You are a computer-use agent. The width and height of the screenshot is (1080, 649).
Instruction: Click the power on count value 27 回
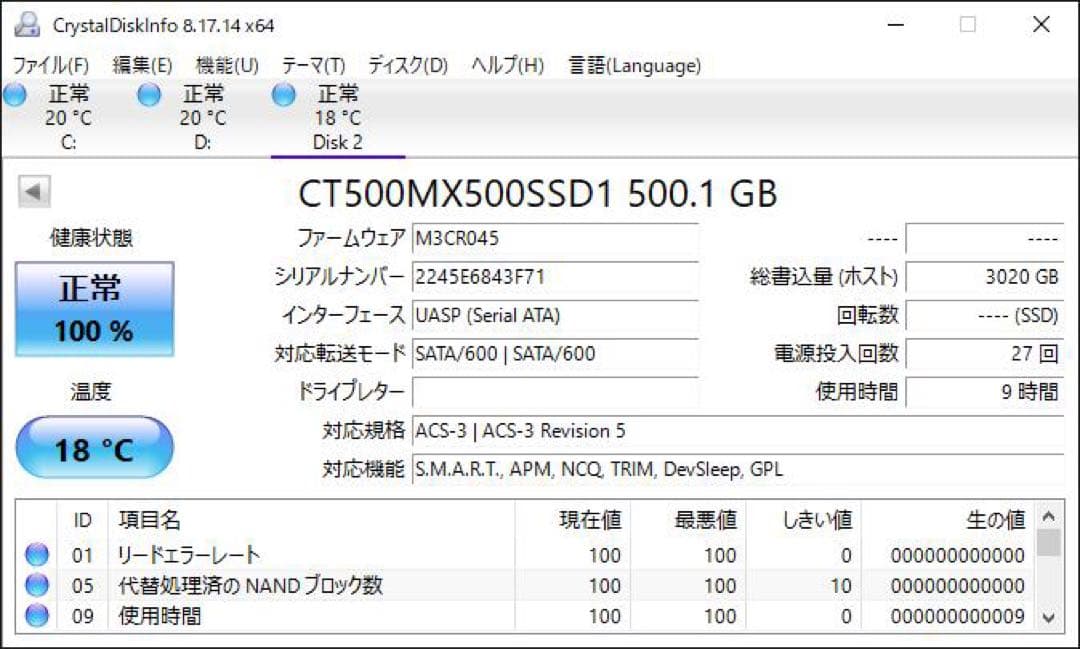tap(985, 354)
